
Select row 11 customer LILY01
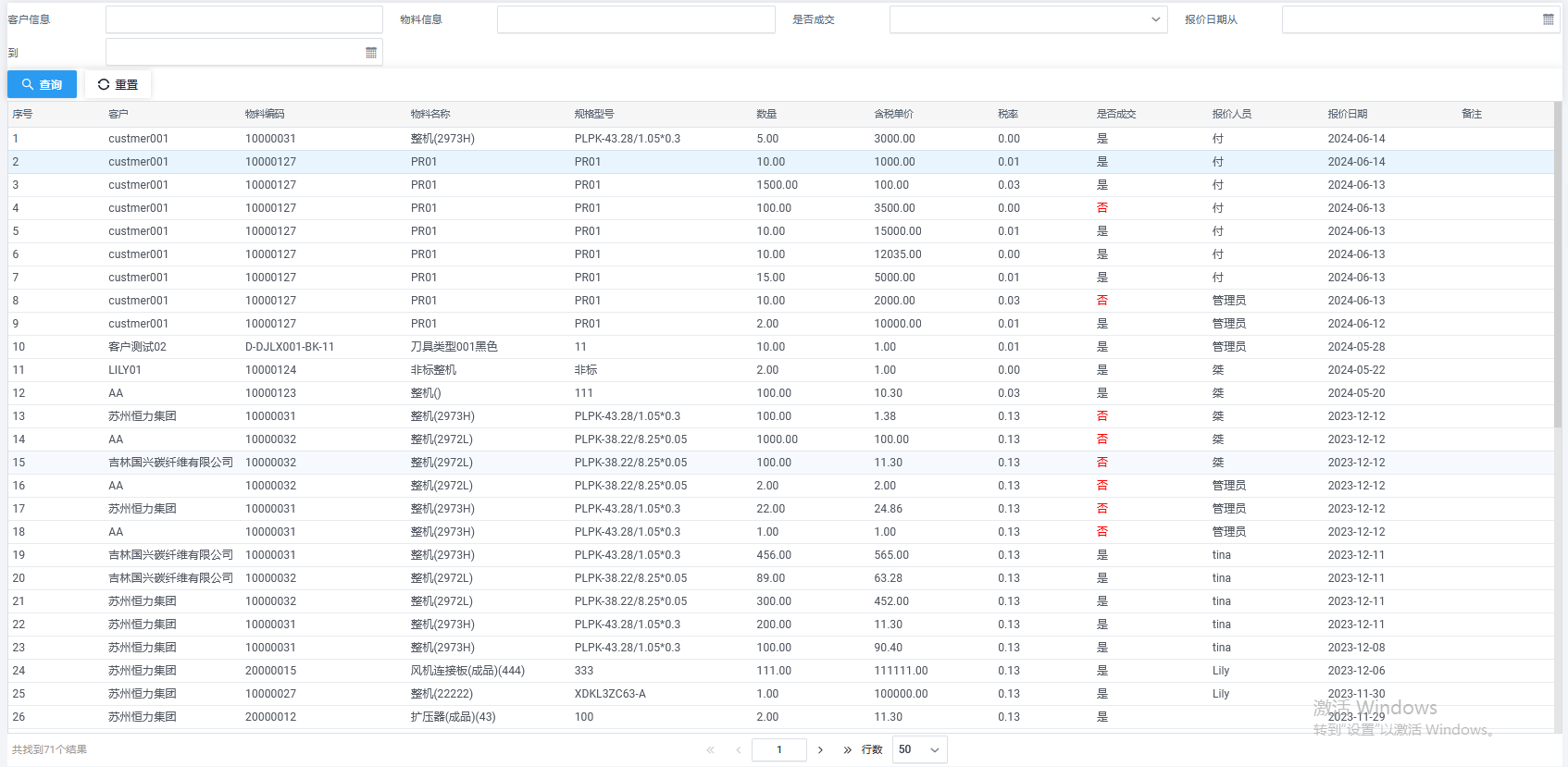click(125, 370)
